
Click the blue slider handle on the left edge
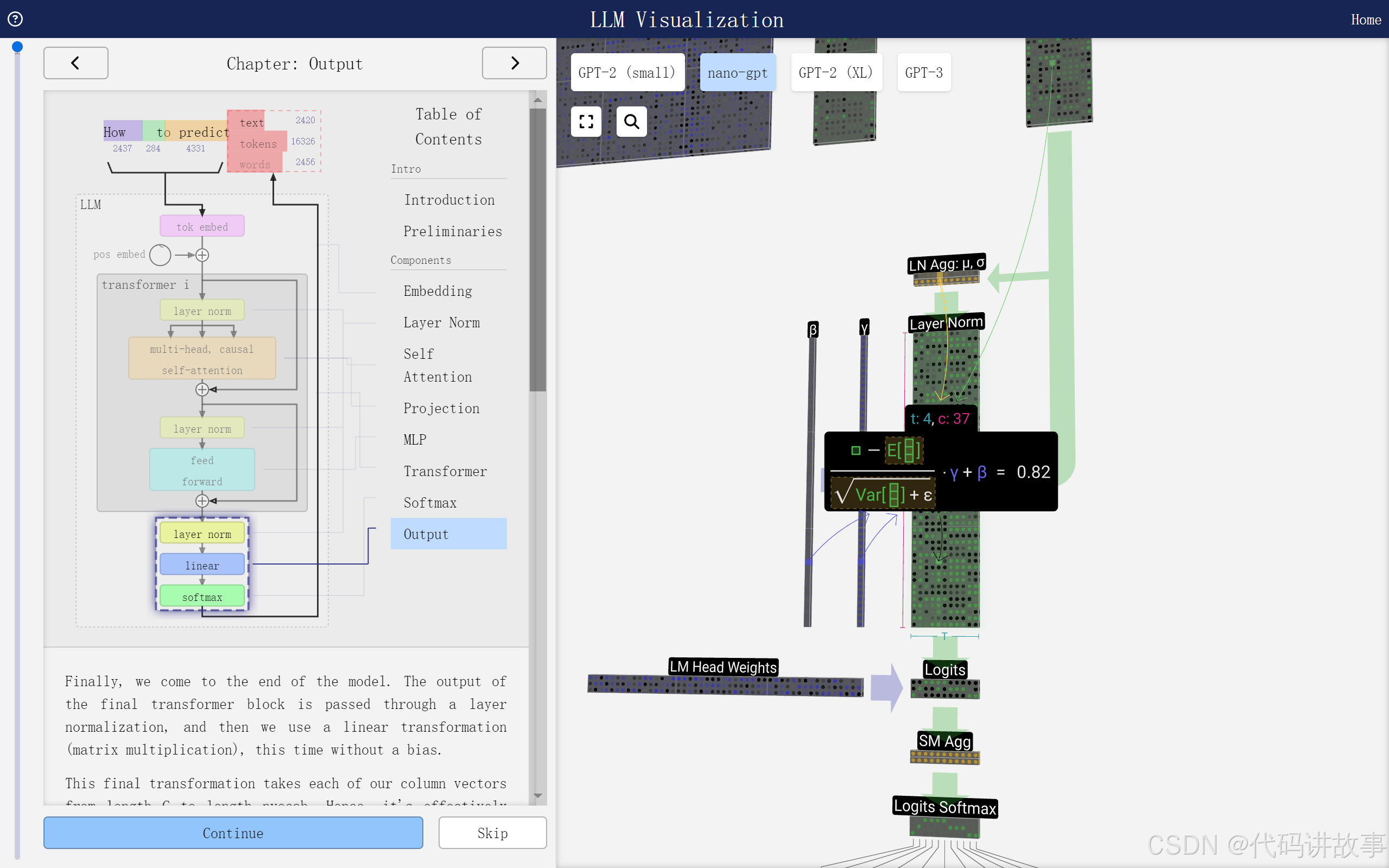(17, 47)
